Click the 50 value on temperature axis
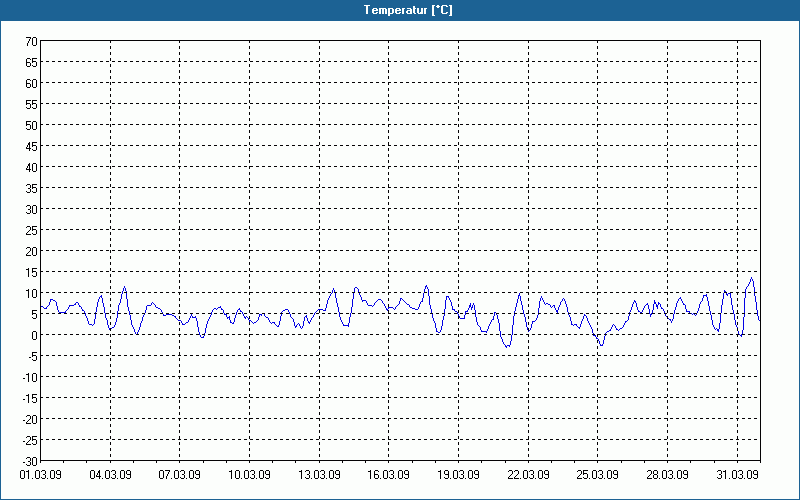Viewport: 800px width, 500px height. pos(32,125)
